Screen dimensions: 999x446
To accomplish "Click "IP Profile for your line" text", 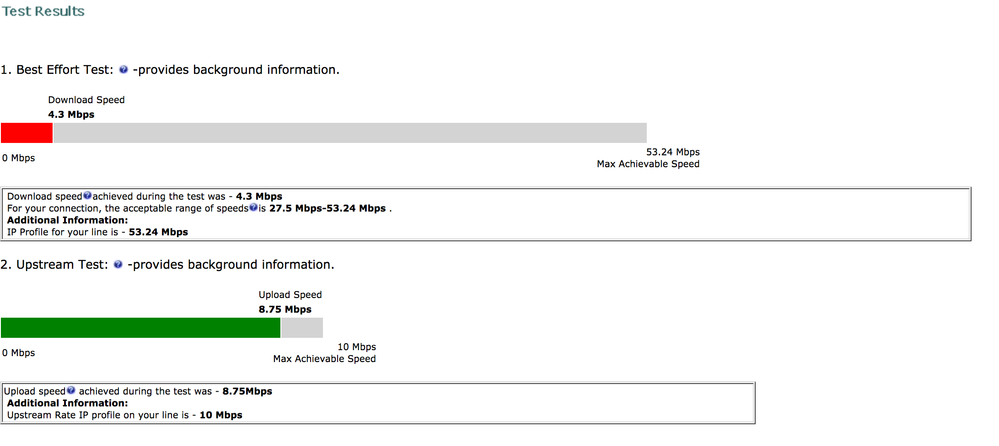I will coord(65,233).
